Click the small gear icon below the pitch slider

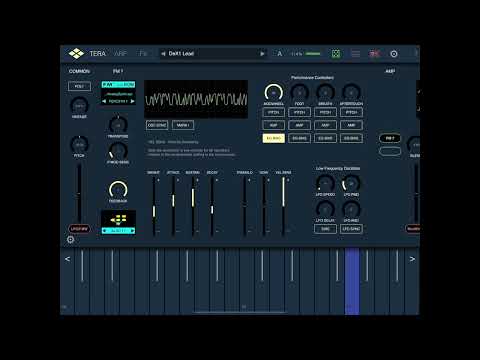(x=70, y=239)
